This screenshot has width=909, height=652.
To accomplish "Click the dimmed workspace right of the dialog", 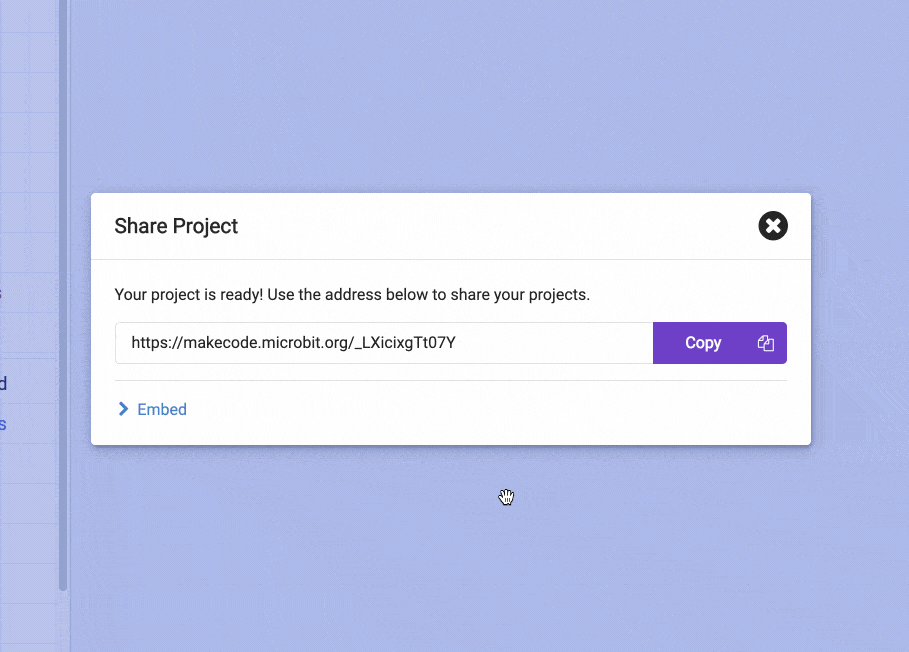I will 860,319.
